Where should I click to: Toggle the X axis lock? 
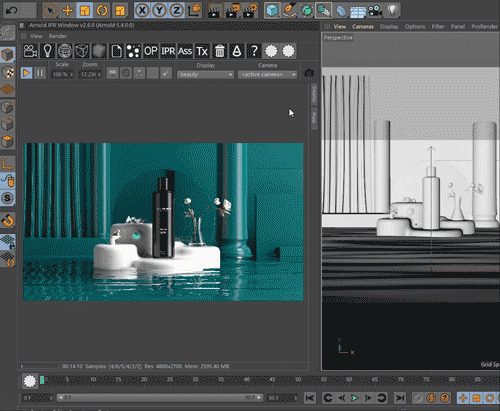tap(142, 11)
